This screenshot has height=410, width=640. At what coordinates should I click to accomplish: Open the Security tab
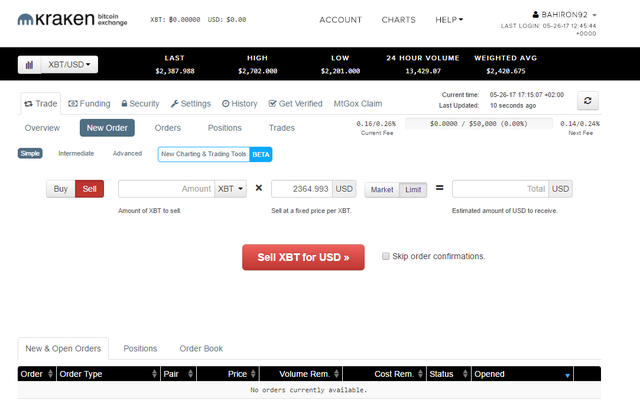(140, 104)
